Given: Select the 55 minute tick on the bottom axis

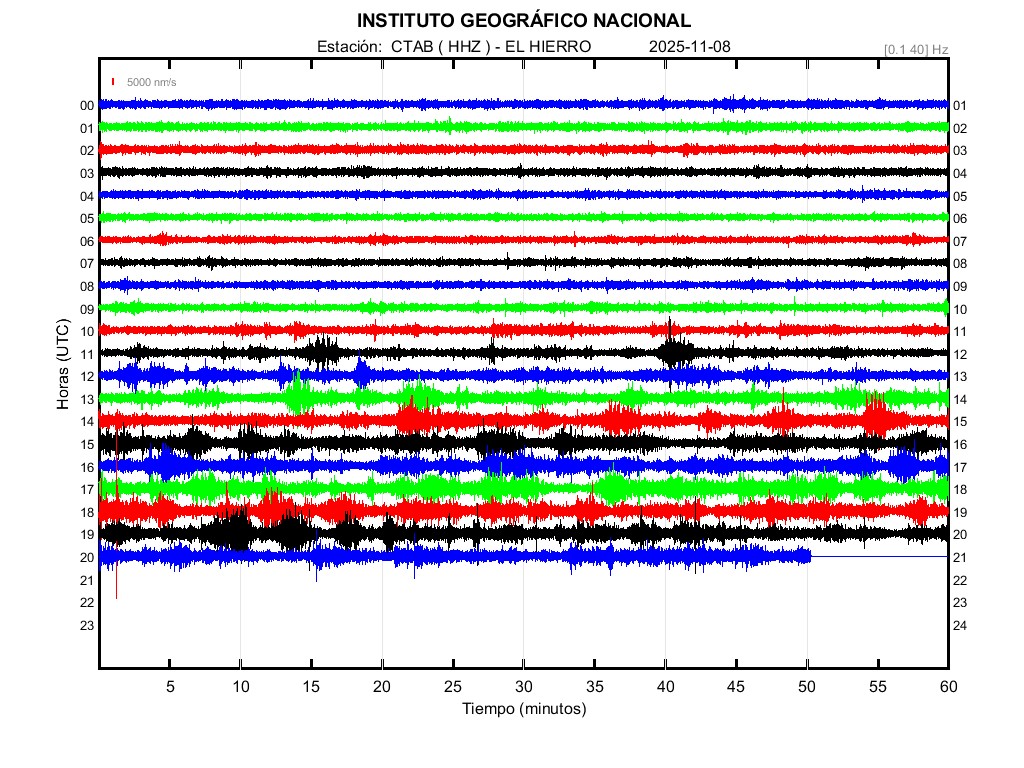Looking at the screenshot, I should [877, 687].
